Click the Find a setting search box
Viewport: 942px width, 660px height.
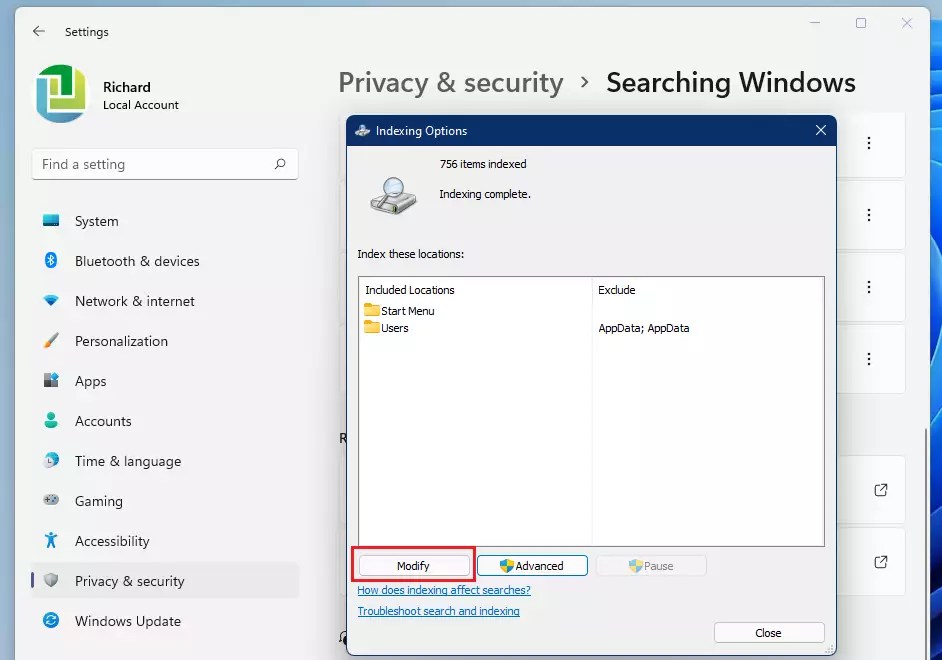coord(164,164)
